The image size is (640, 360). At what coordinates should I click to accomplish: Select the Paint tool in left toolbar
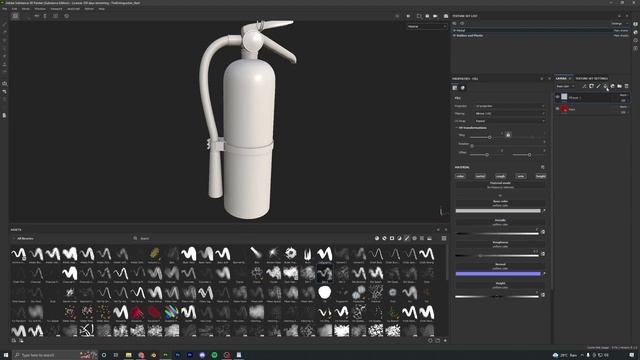(x=4, y=24)
